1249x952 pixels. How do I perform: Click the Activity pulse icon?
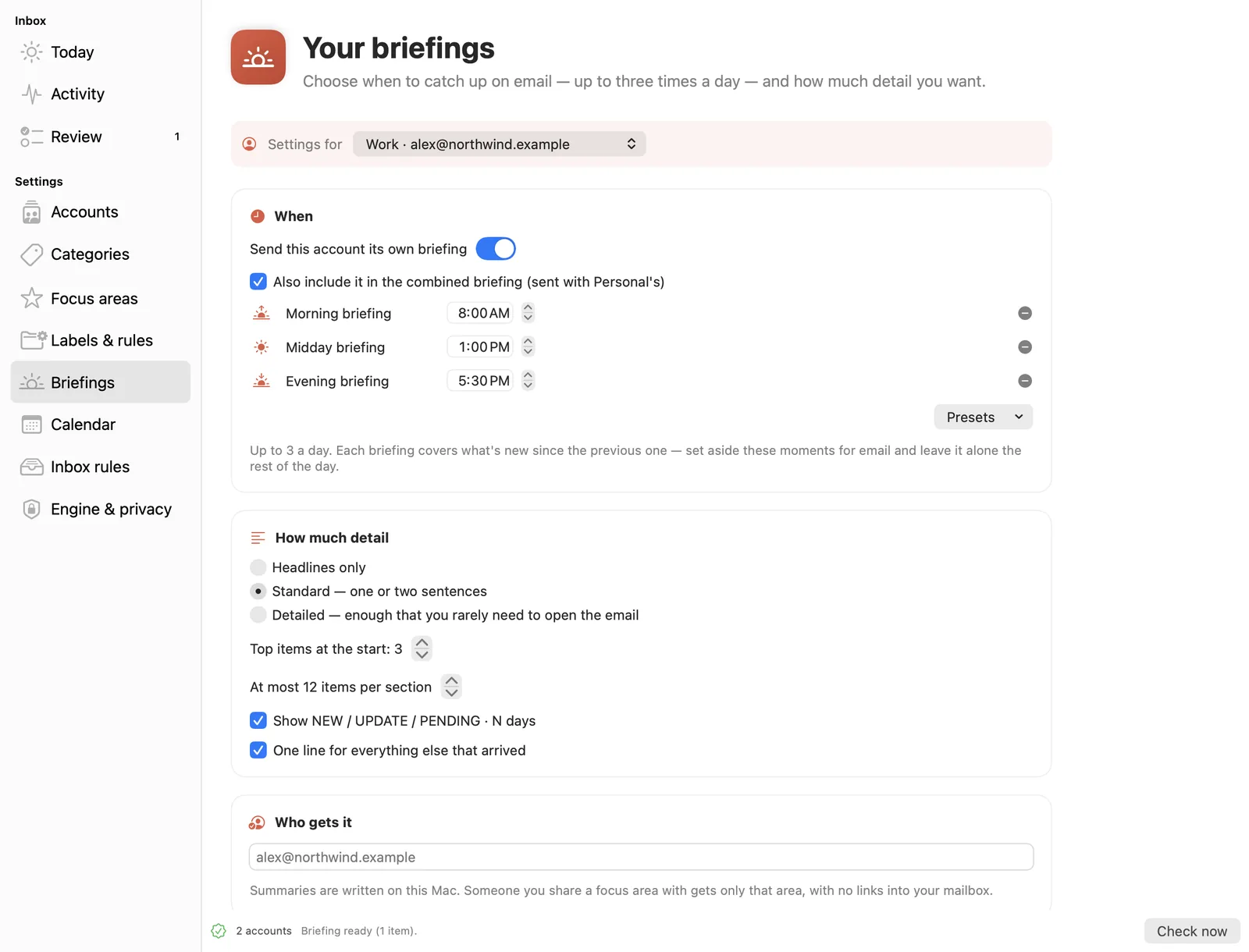pyautogui.click(x=31, y=94)
